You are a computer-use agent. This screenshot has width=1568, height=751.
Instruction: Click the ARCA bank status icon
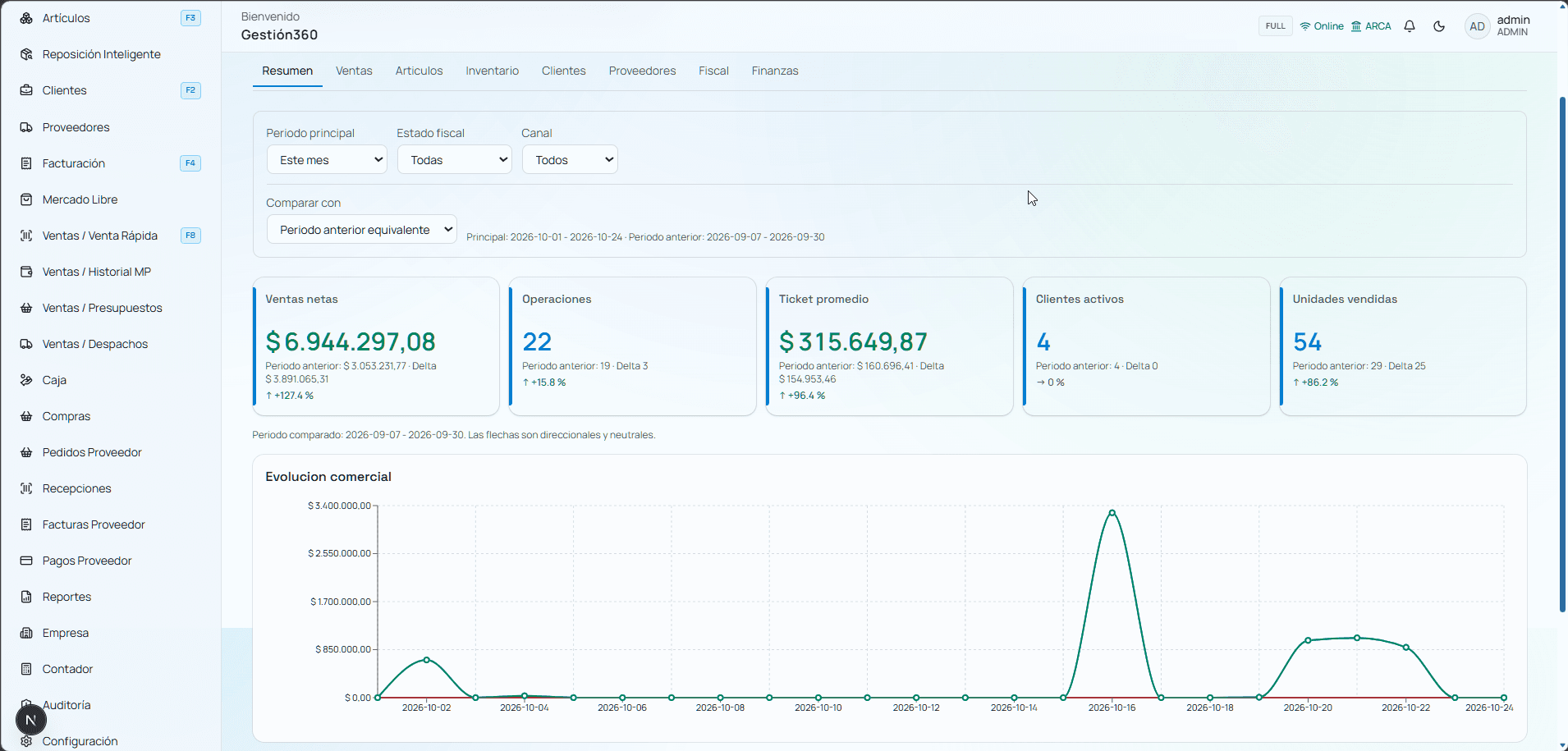(x=1356, y=26)
